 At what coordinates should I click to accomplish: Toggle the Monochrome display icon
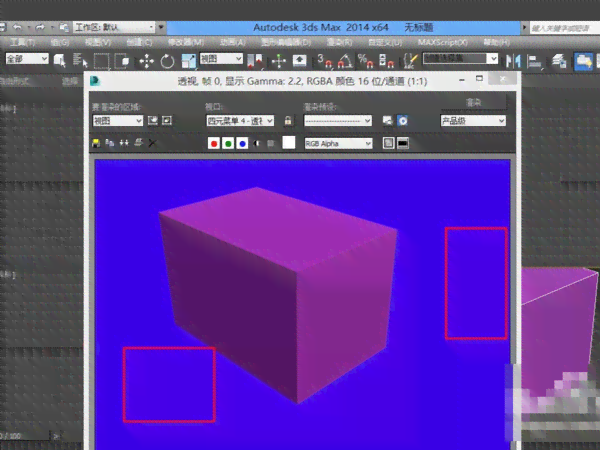(271, 143)
